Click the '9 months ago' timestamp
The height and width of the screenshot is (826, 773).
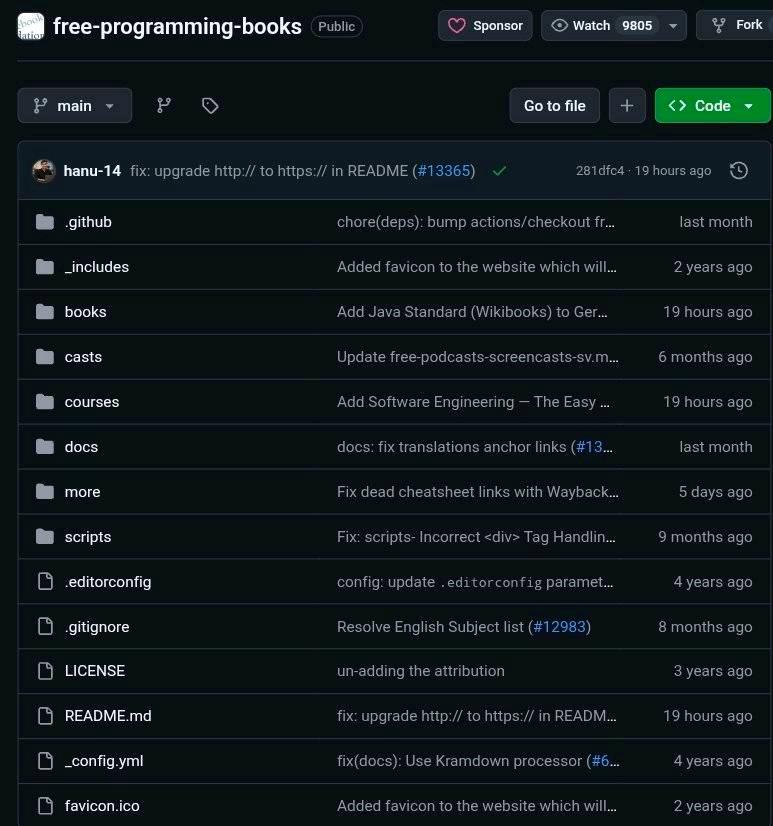(x=705, y=537)
